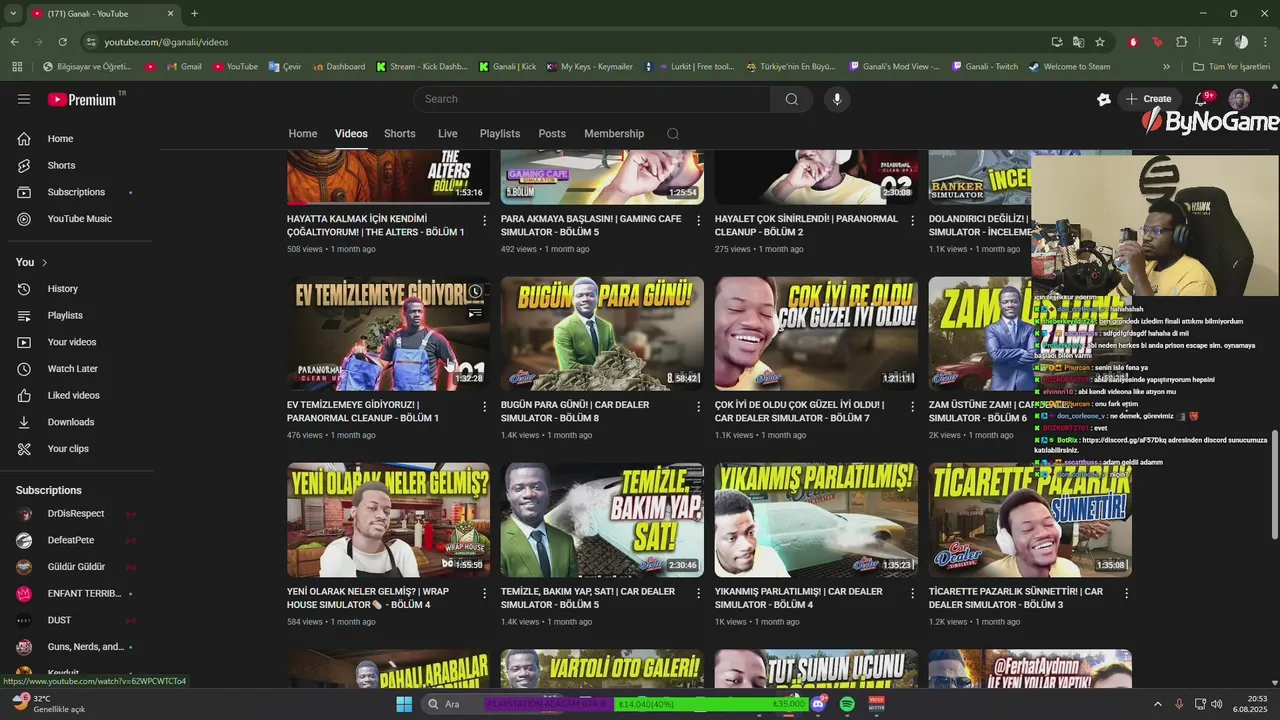Open the Chrome tab search dropdown
Screen dimensions: 1280x720
(14, 13)
